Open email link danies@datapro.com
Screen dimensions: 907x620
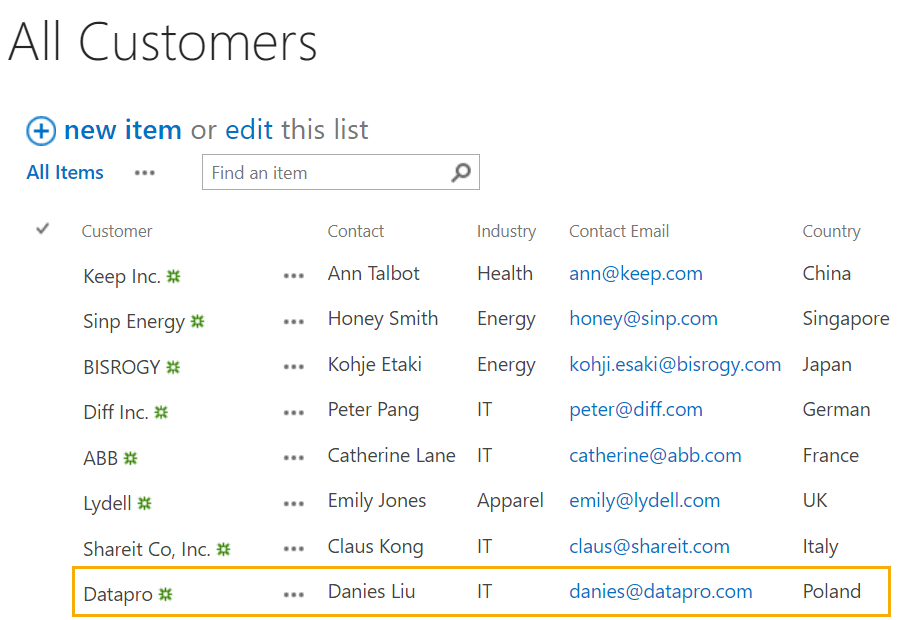tap(661, 592)
